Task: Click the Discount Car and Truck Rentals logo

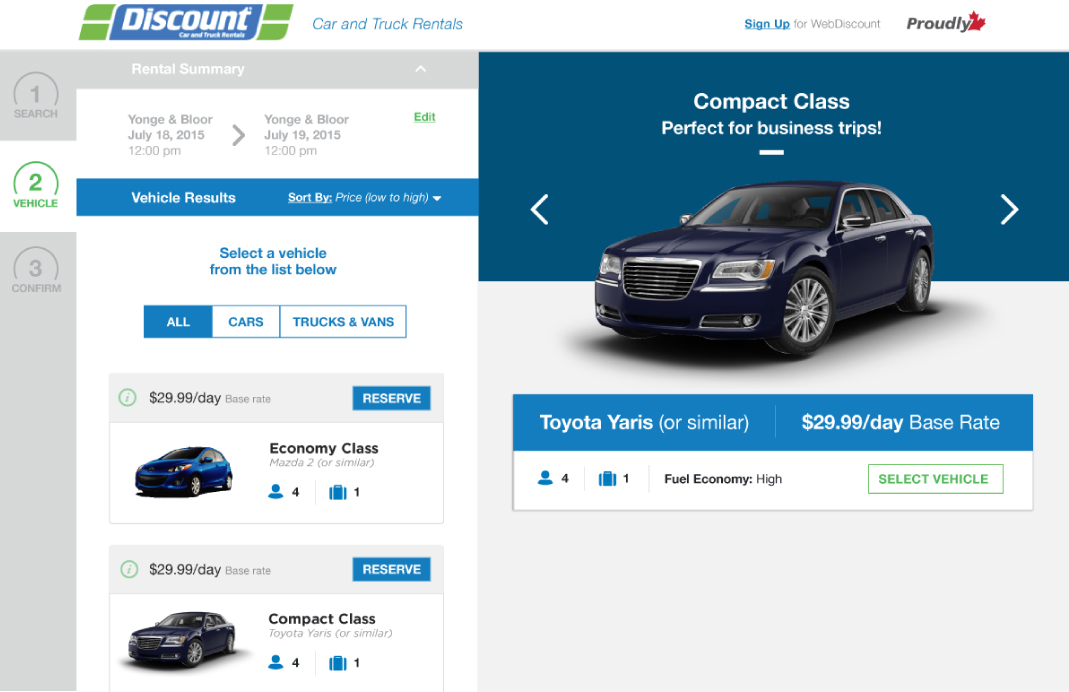Action: point(186,22)
